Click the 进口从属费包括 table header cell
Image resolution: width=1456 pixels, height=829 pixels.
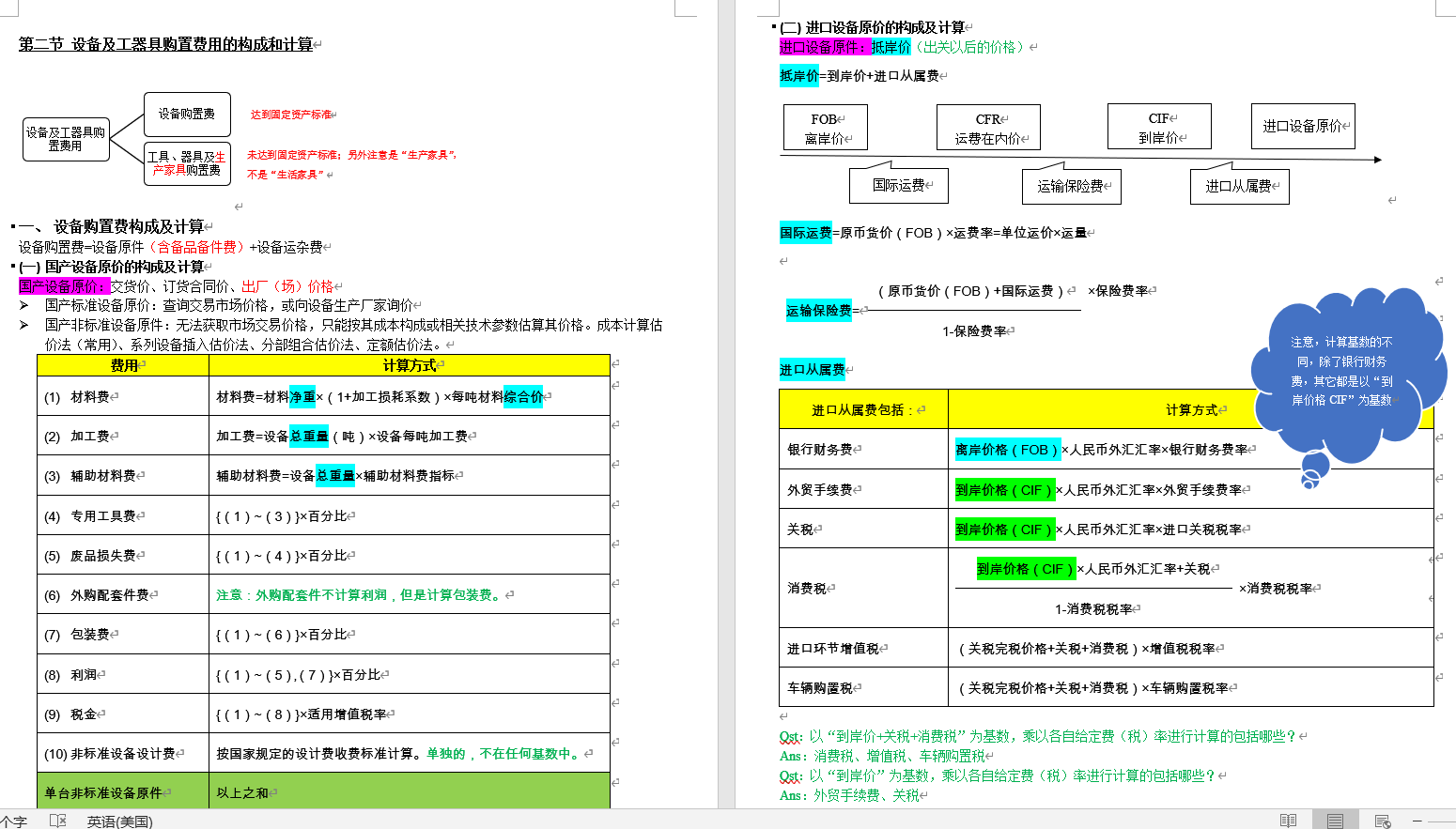point(863,409)
